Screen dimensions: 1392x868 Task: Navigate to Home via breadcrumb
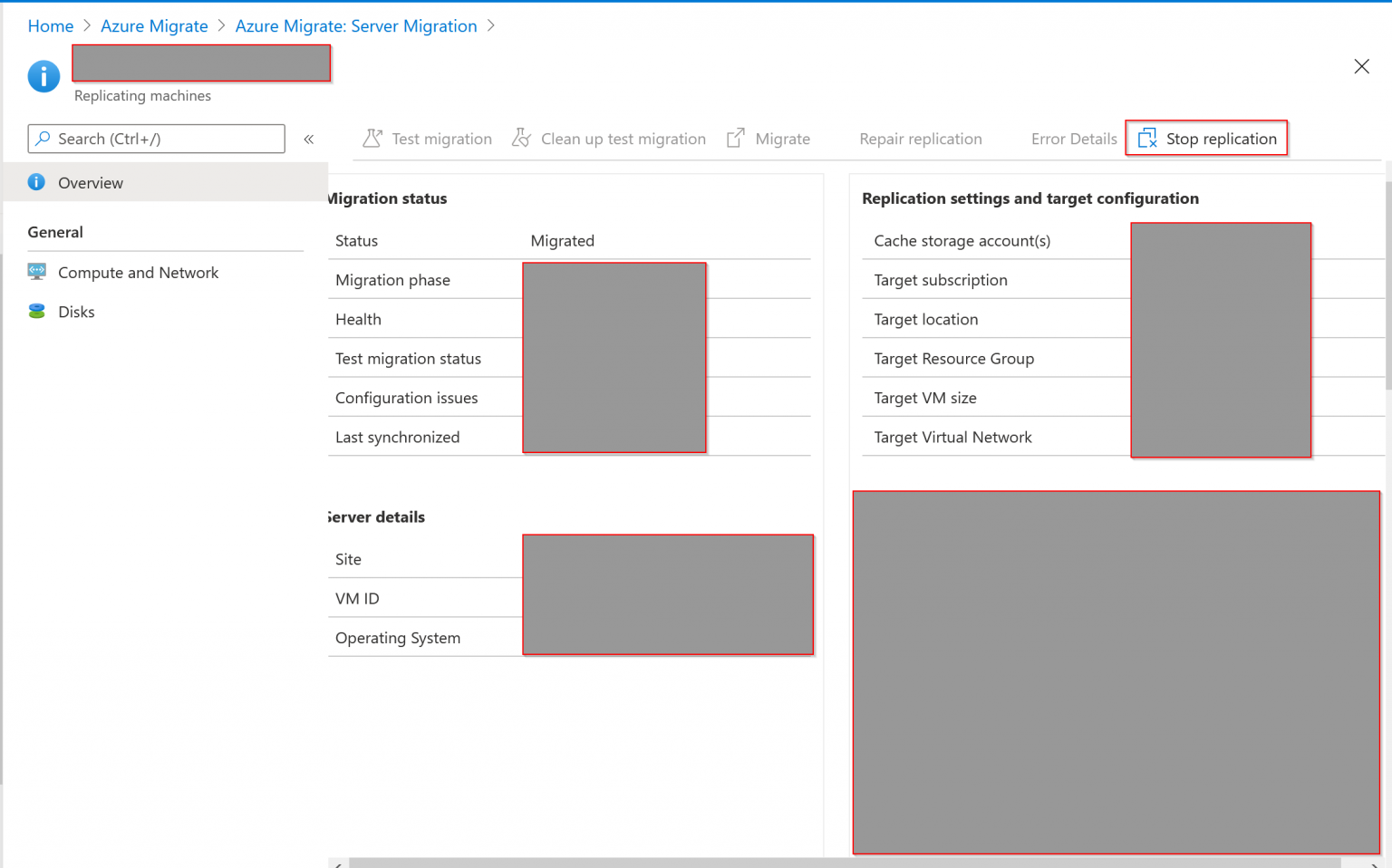pos(51,25)
